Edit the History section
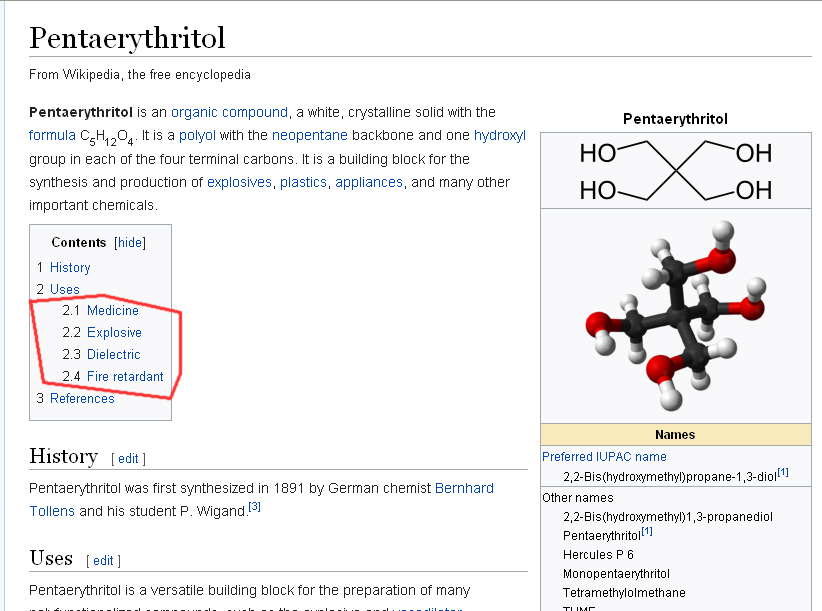The height and width of the screenshot is (611, 822). pos(128,459)
